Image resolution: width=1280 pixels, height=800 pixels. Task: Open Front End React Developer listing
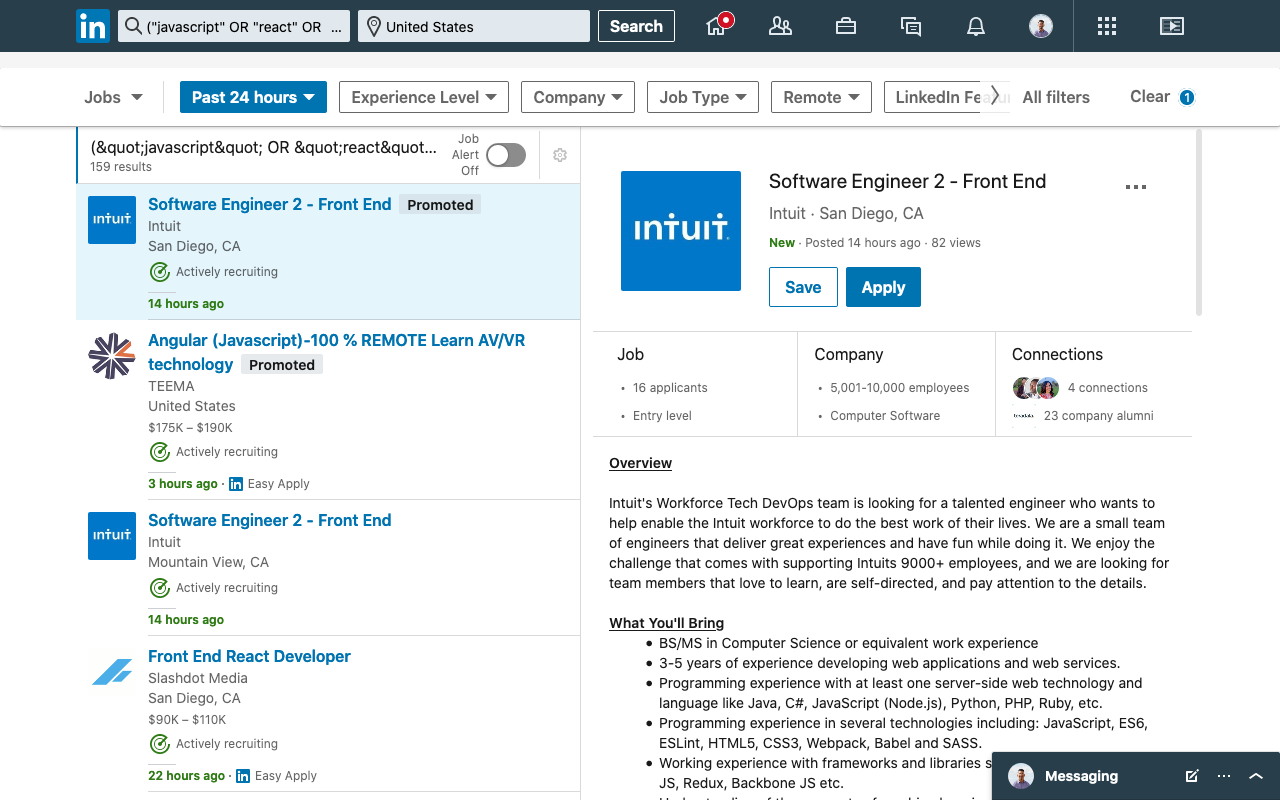pos(249,656)
